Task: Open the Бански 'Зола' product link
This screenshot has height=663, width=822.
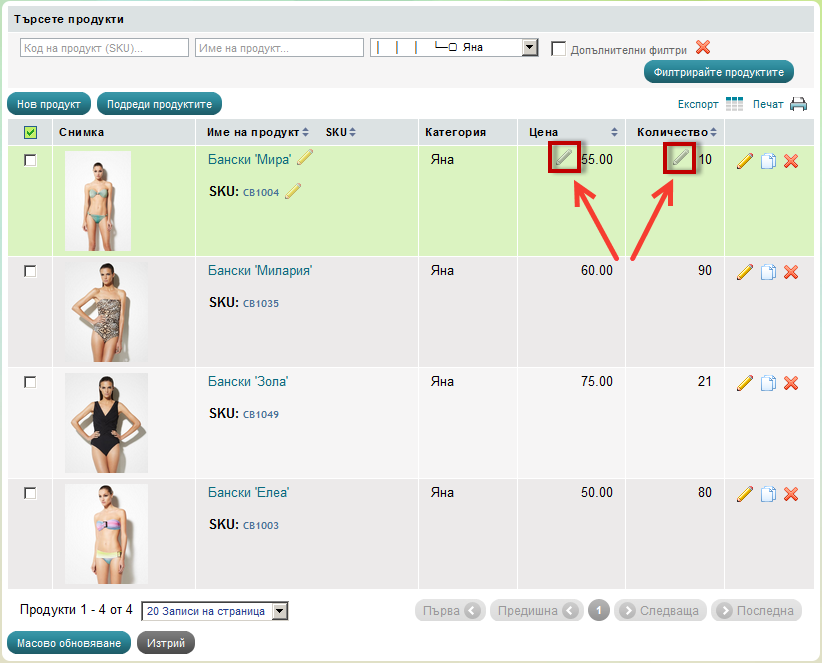Action: coord(248,382)
